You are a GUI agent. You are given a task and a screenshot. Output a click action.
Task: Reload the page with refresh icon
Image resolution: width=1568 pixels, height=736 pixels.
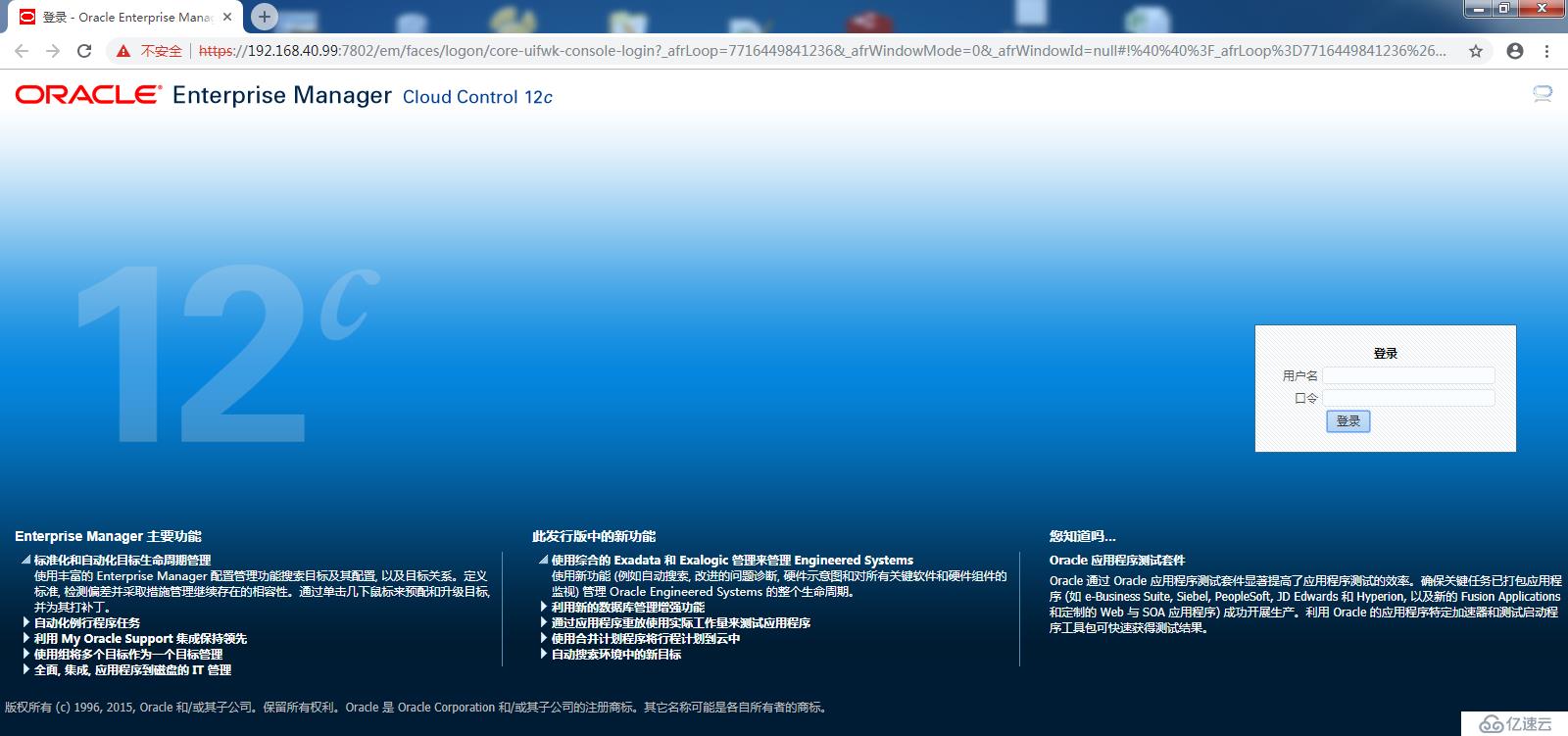(84, 51)
